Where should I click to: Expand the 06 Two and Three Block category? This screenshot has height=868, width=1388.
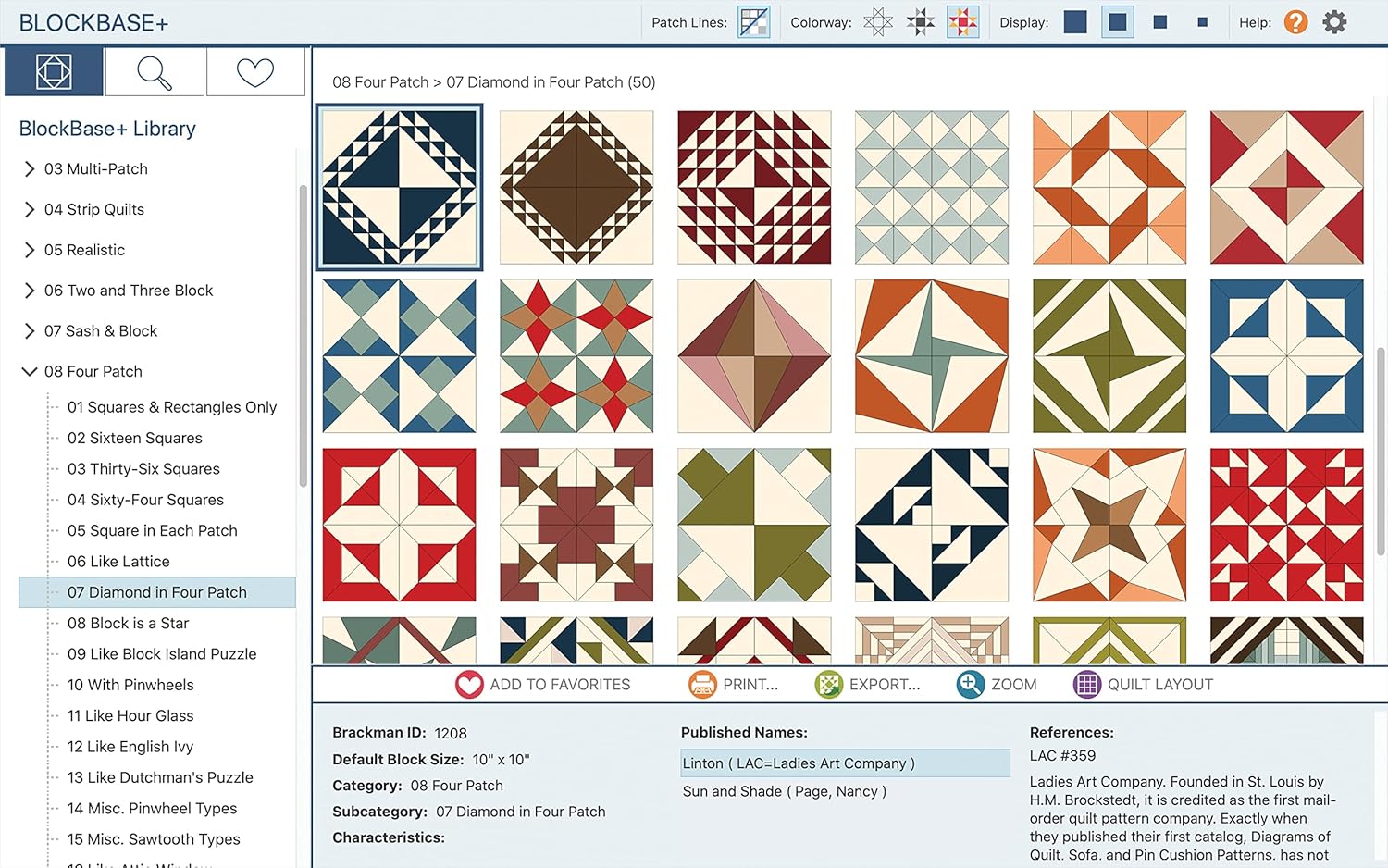(30, 291)
